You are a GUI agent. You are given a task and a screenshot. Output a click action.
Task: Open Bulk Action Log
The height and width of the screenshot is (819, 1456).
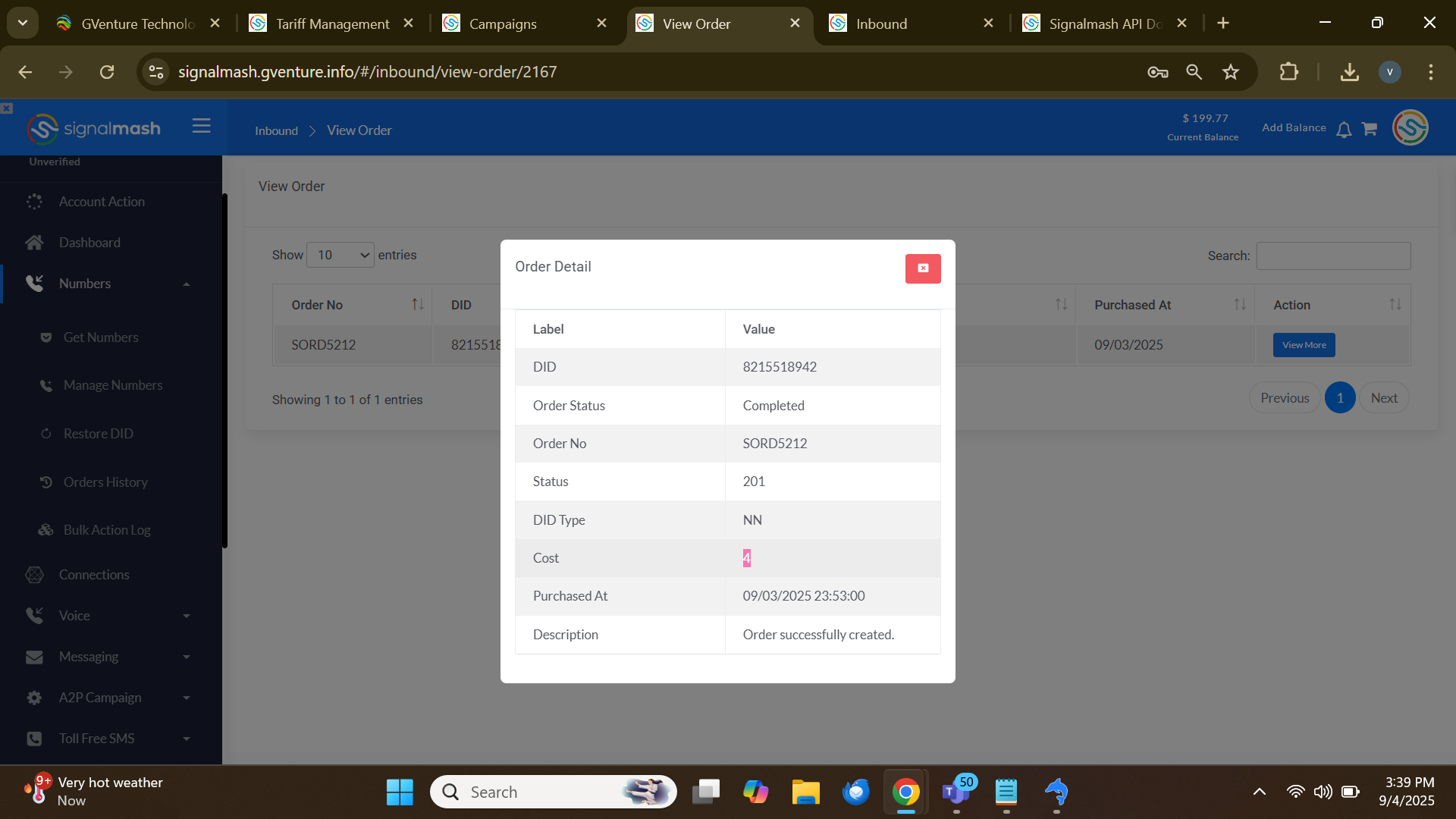click(106, 530)
